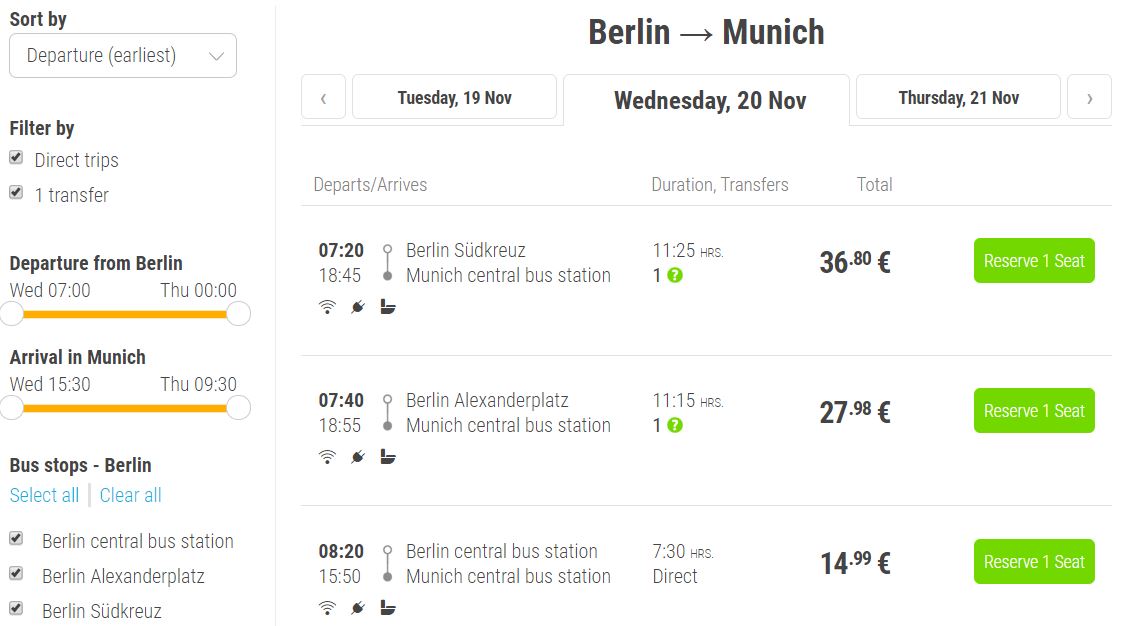Disable the Direct trips filter

coord(16,158)
